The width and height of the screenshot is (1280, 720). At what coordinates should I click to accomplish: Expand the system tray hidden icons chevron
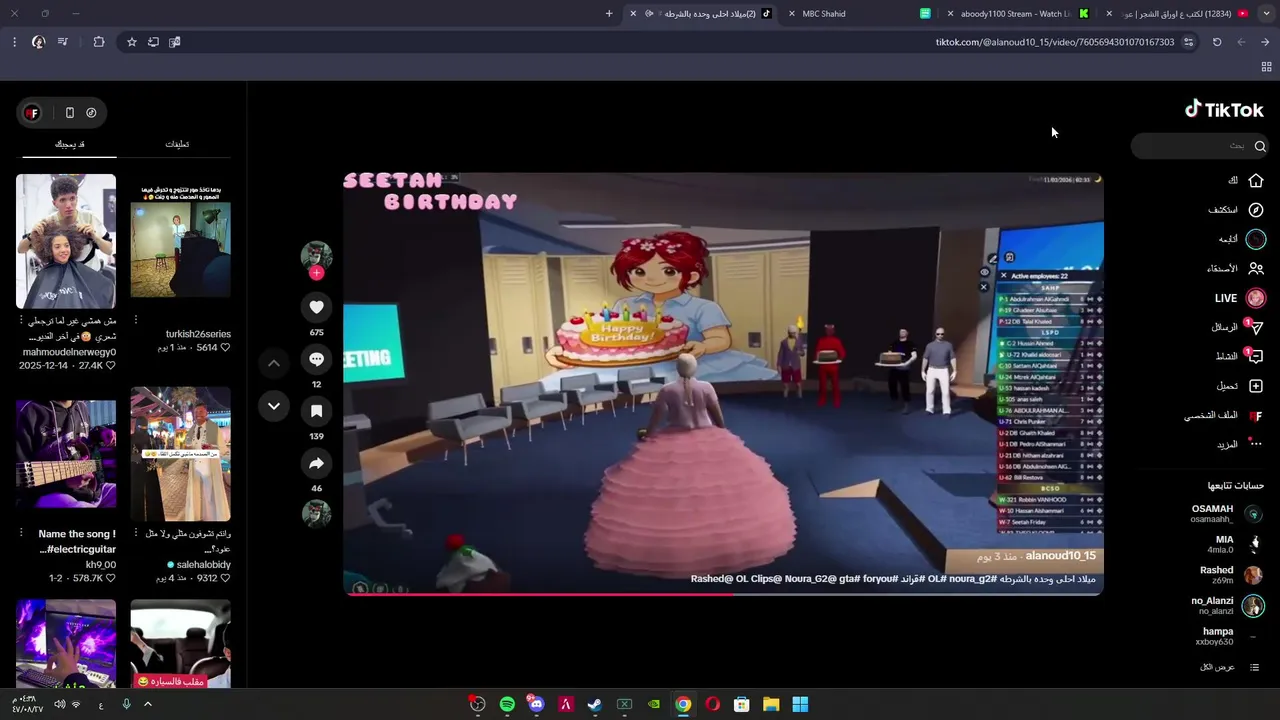point(148,704)
